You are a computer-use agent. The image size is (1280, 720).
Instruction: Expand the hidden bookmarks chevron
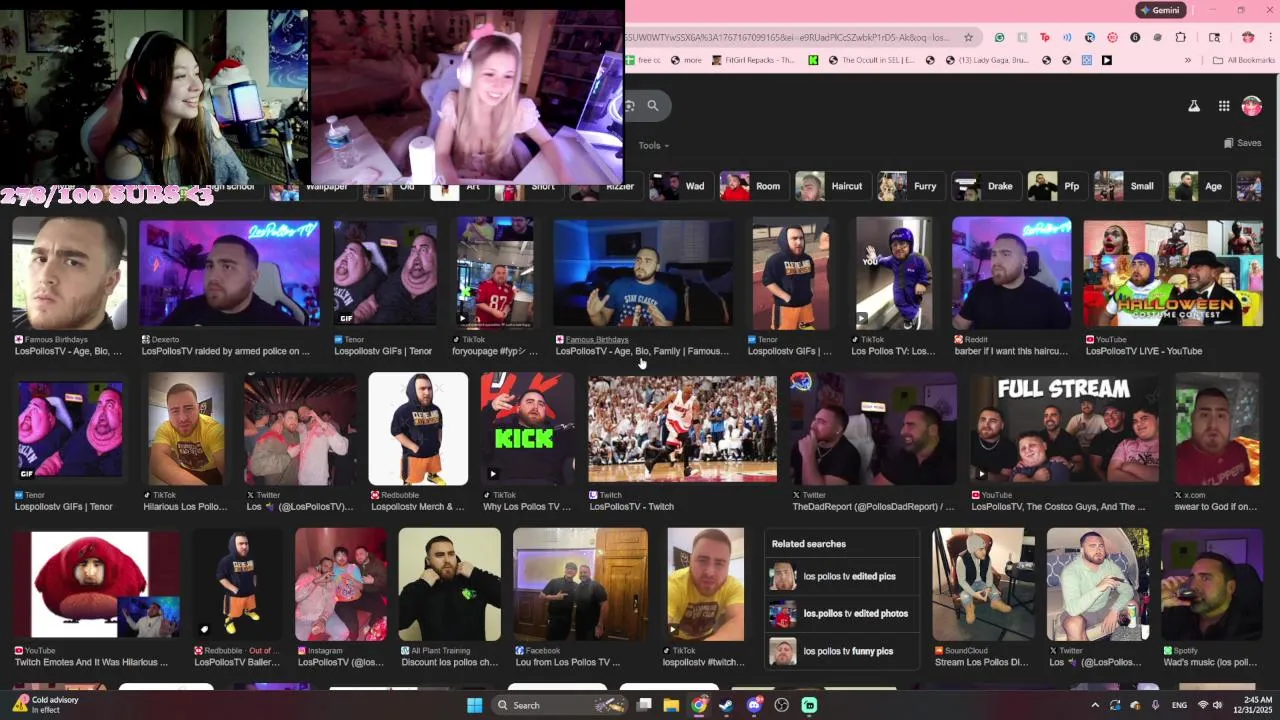[1188, 60]
